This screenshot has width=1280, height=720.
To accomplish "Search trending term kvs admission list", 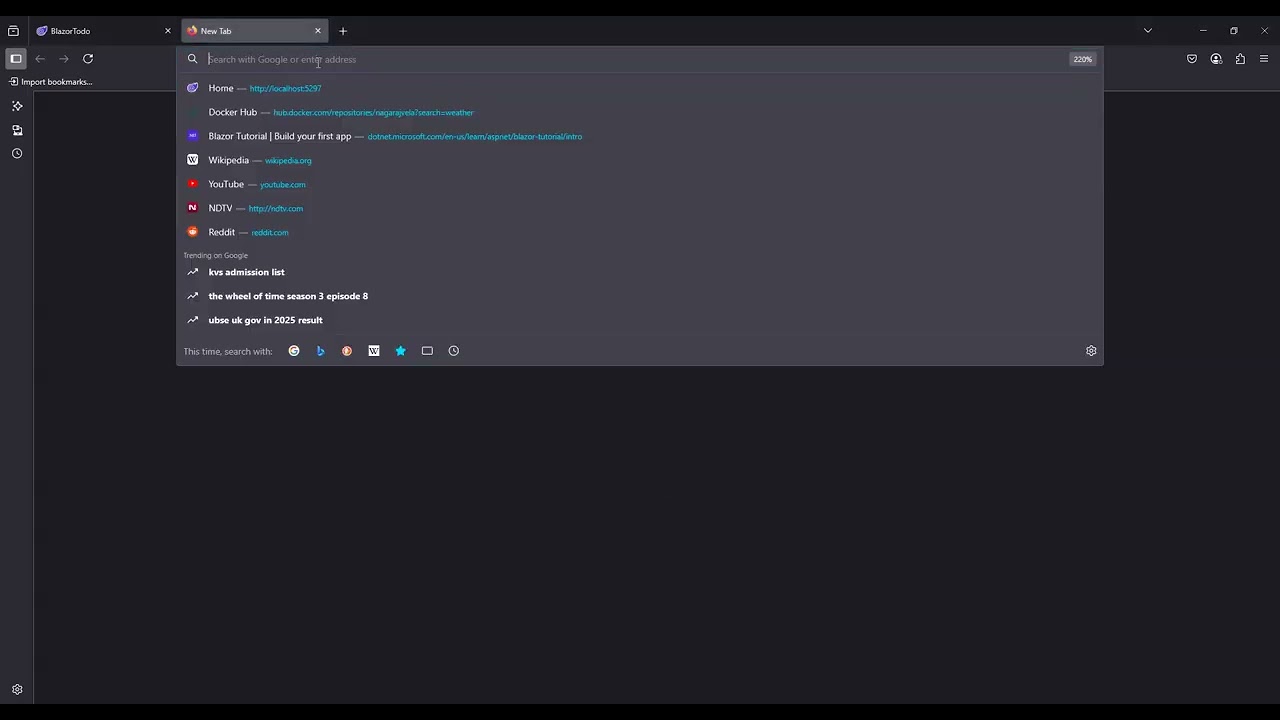I will click(640, 272).
